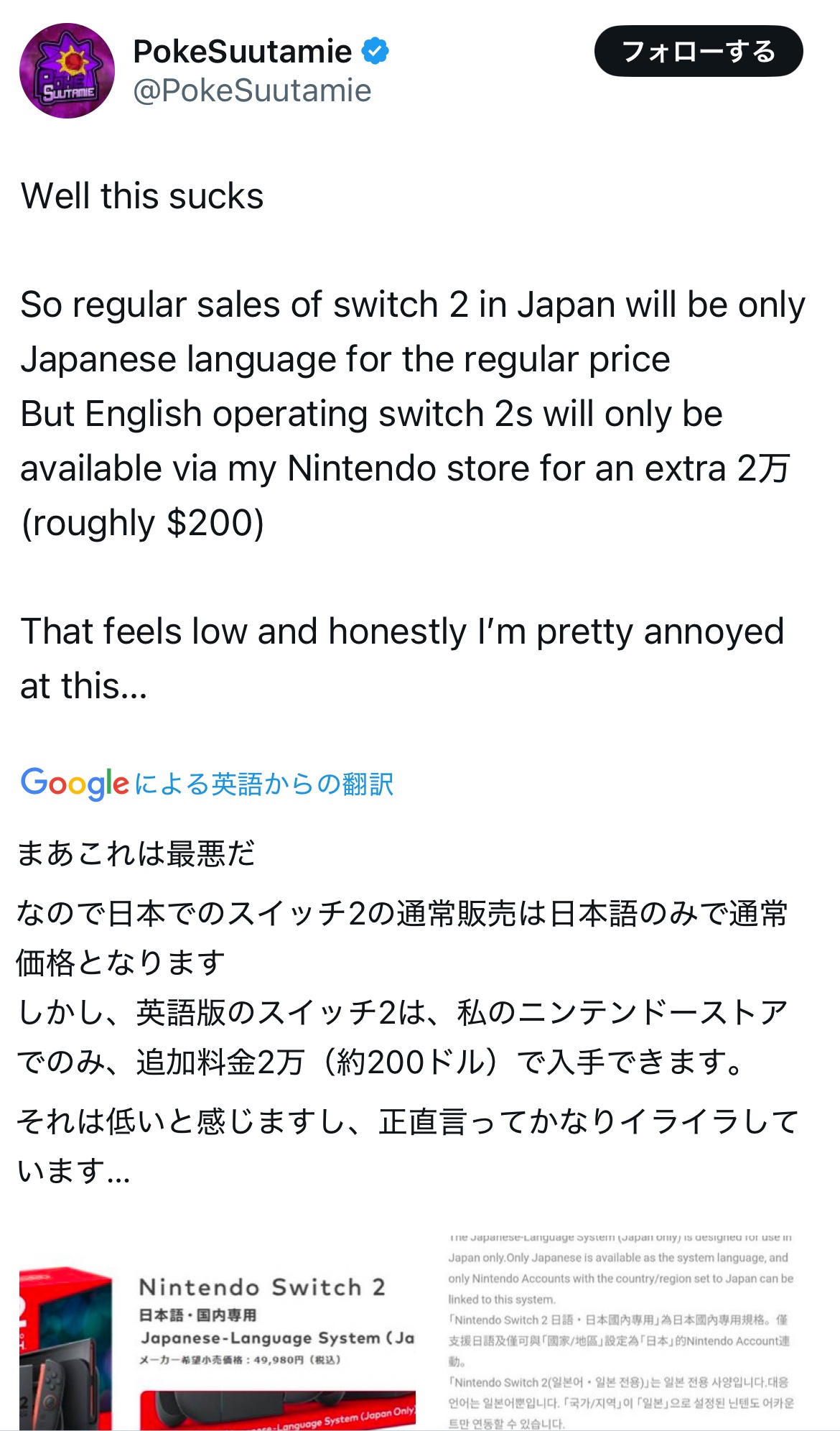Click the Korean-language notice text in image
Viewport: 840px width, 1431px height.
pyautogui.click(x=621, y=1402)
